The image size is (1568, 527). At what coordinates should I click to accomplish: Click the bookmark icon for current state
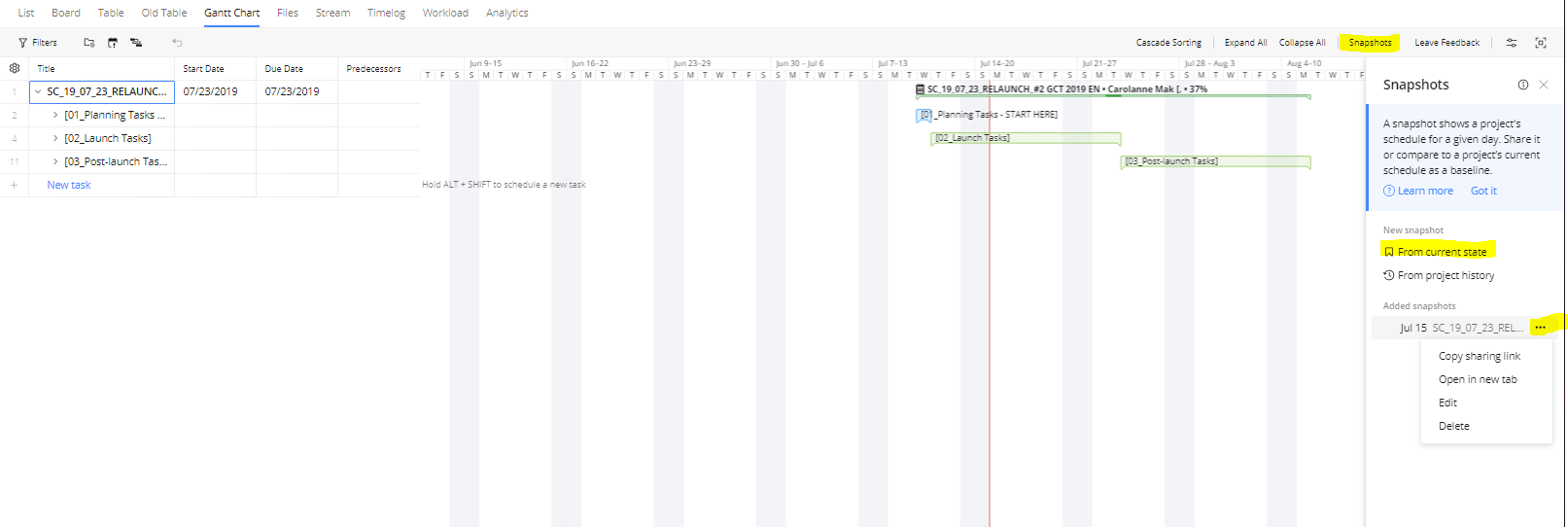pyautogui.click(x=1389, y=252)
